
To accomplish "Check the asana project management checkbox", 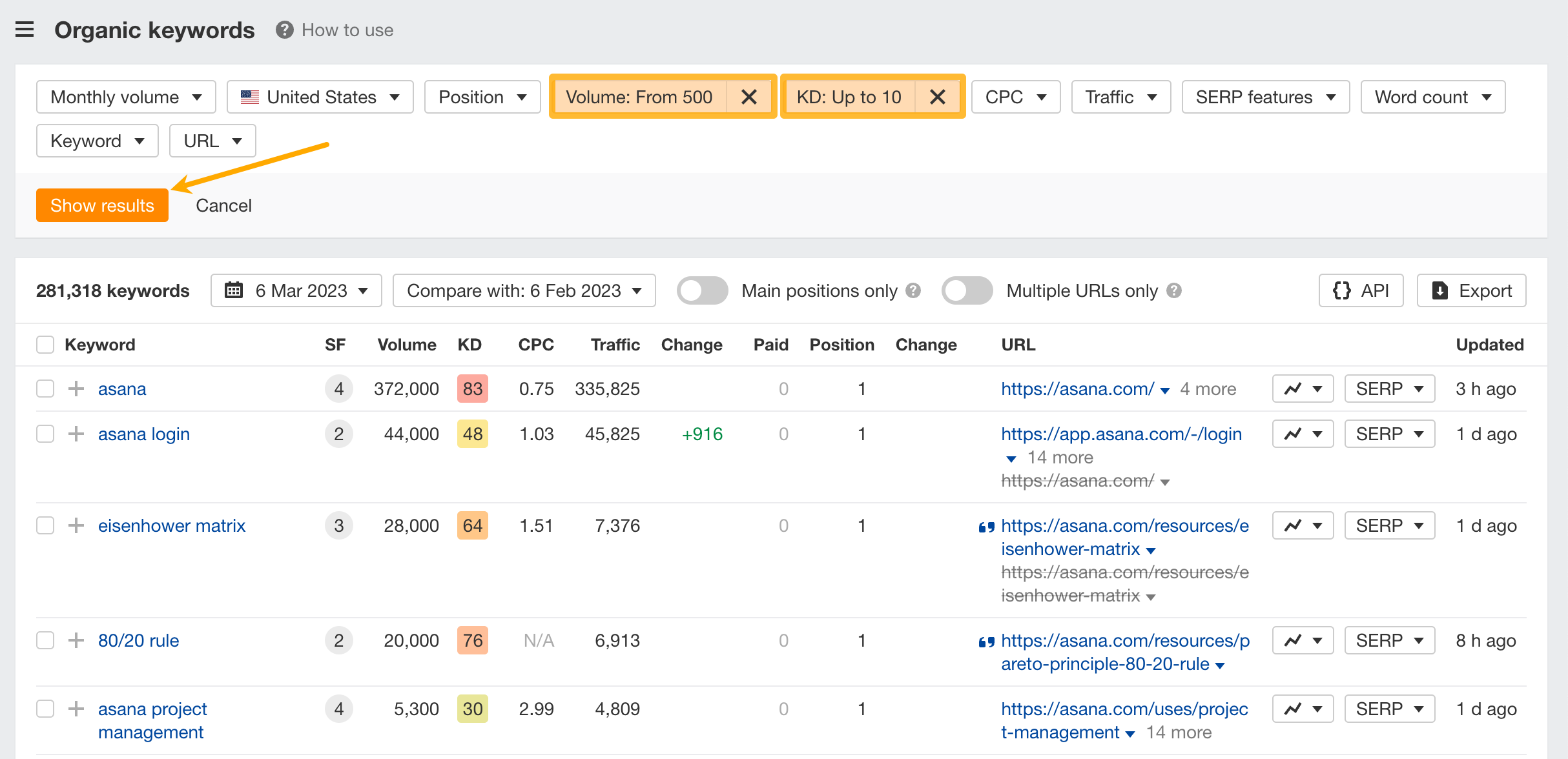I will pyautogui.click(x=45, y=709).
